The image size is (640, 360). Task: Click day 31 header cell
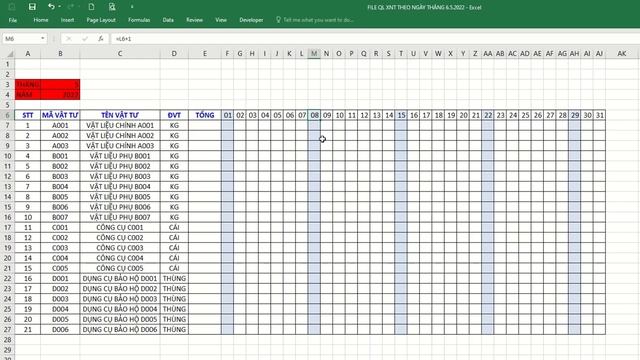coord(600,115)
